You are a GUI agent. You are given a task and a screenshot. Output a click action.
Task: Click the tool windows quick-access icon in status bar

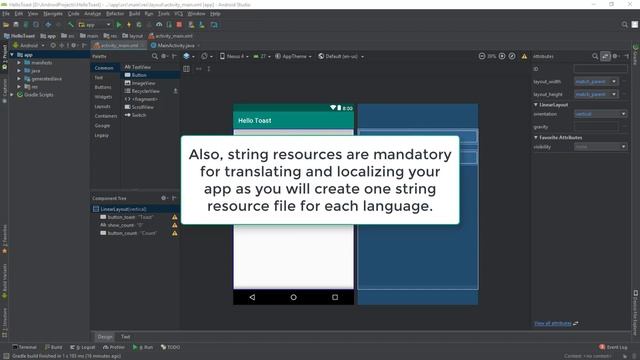coord(6,356)
